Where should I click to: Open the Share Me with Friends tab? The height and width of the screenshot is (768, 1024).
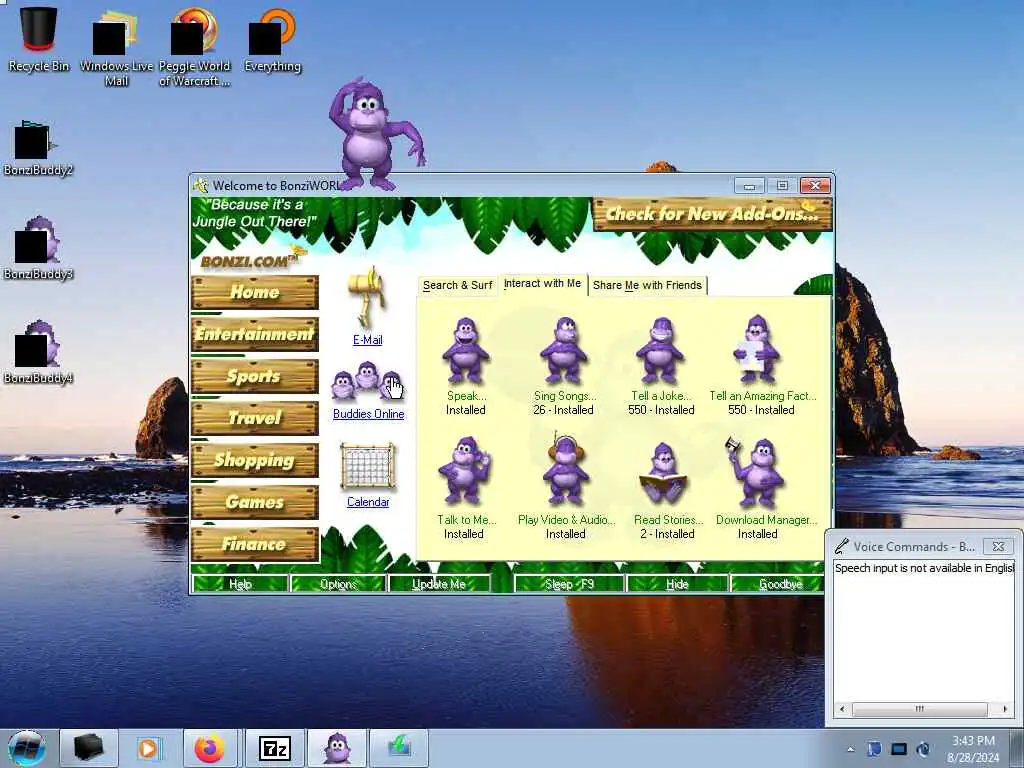click(647, 285)
